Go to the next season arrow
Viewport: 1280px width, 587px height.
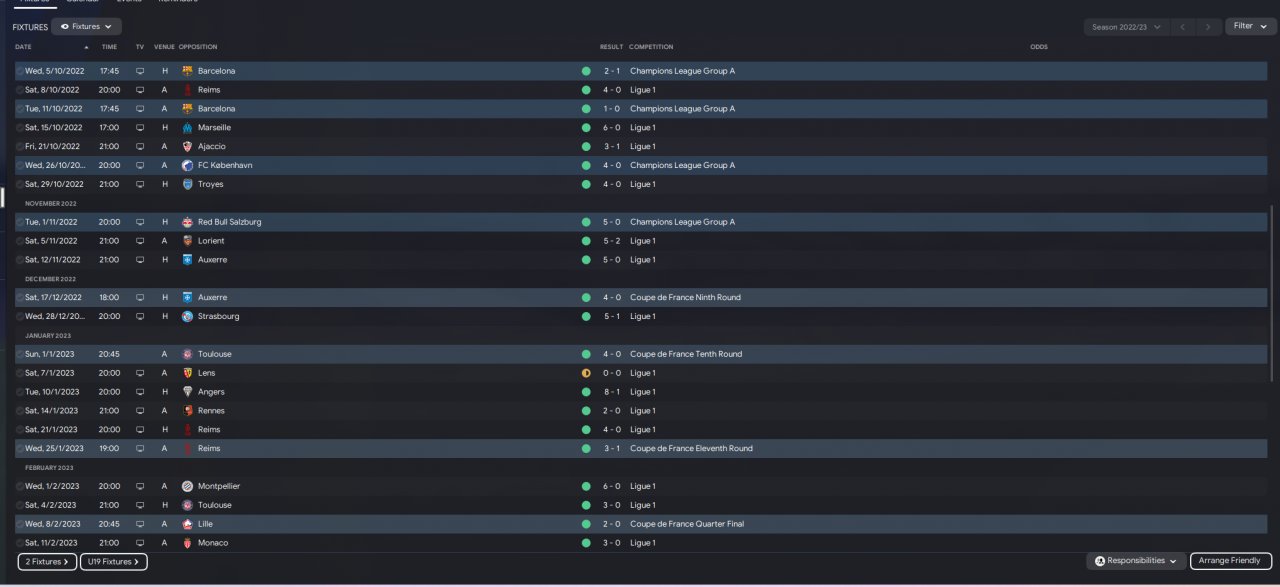[1209, 27]
